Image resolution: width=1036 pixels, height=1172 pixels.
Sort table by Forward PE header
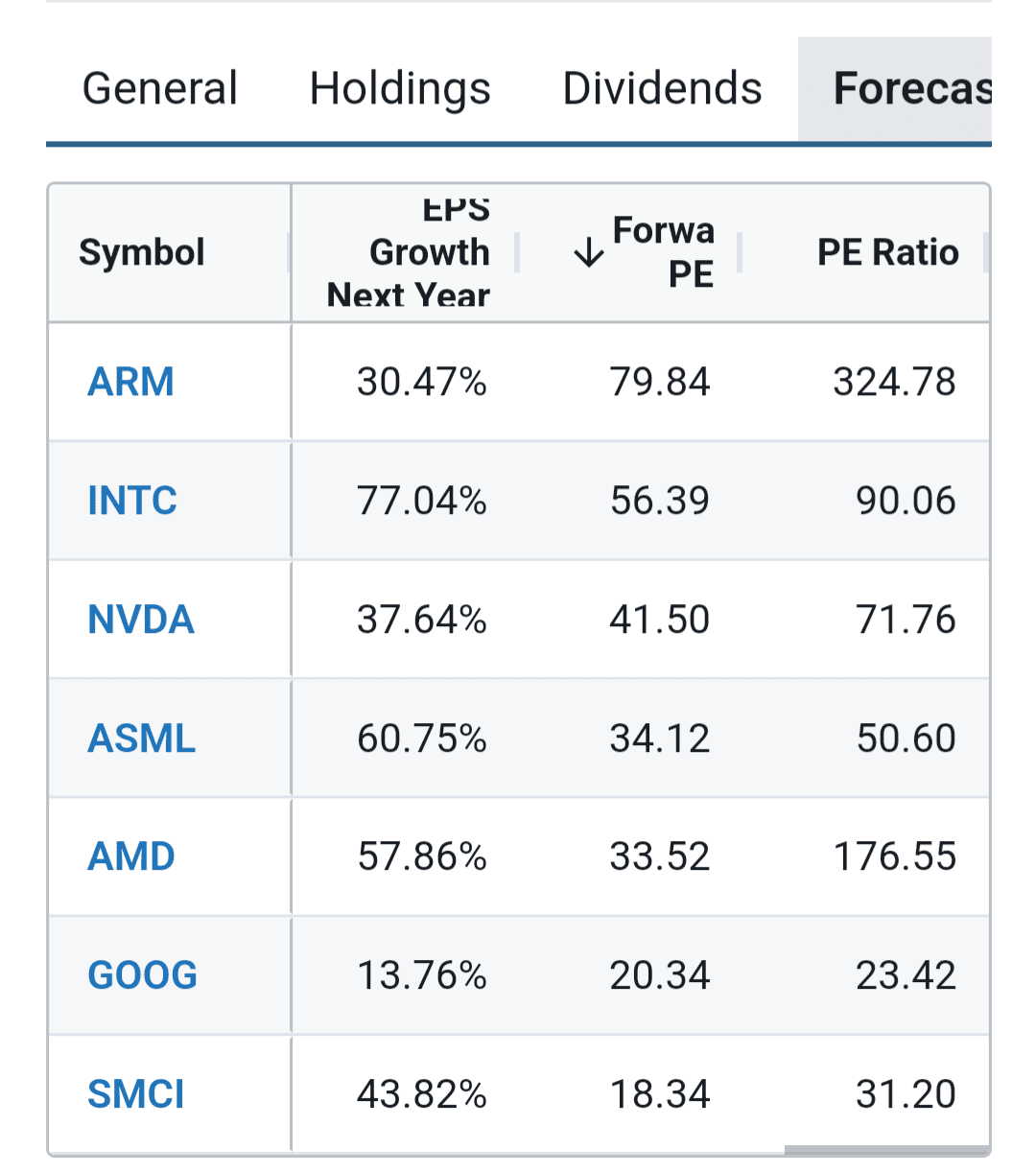pyautogui.click(x=663, y=253)
